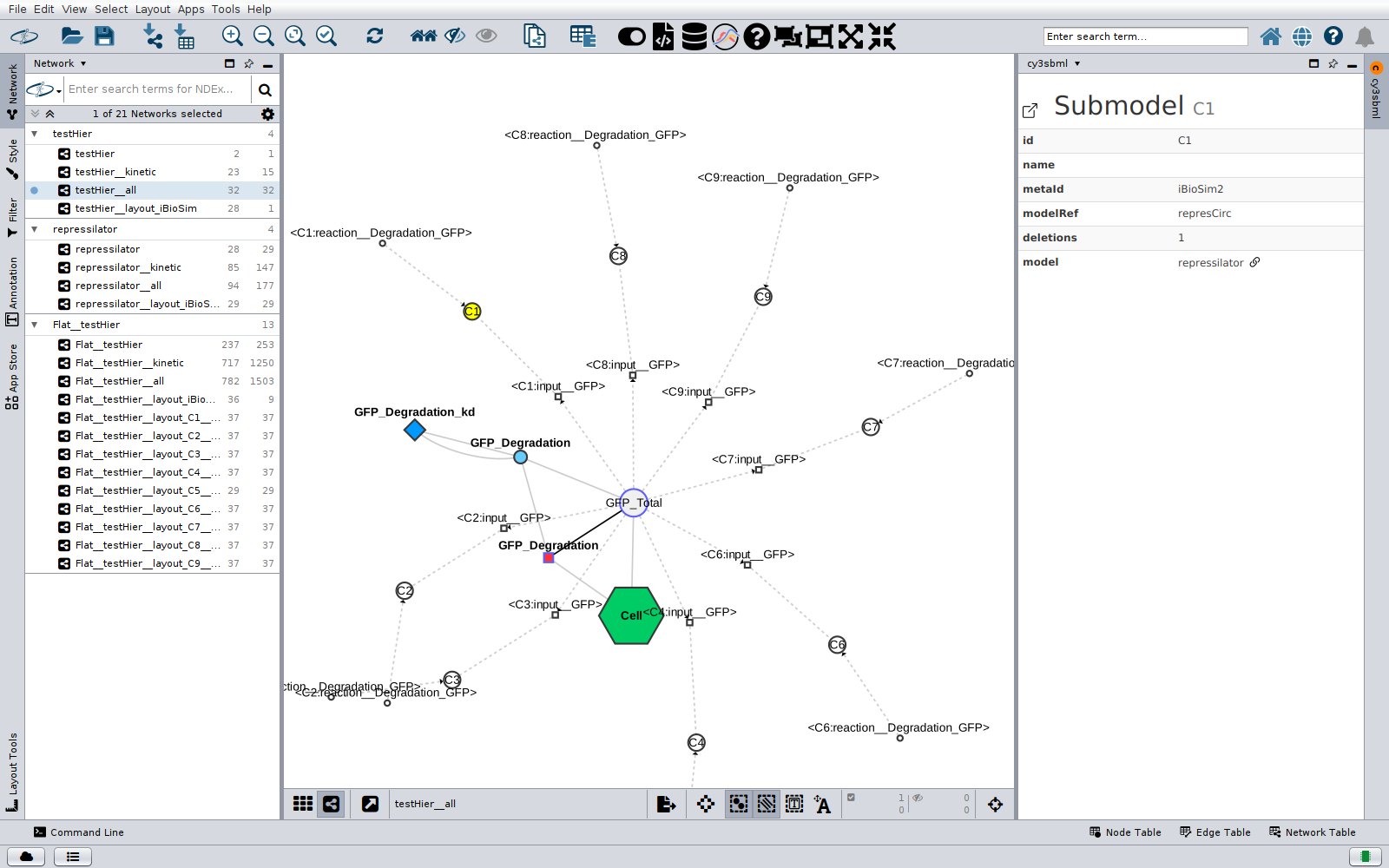Image resolution: width=1389 pixels, height=868 pixels.
Task: Toggle annotation selection mode icon
Action: [x=794, y=804]
